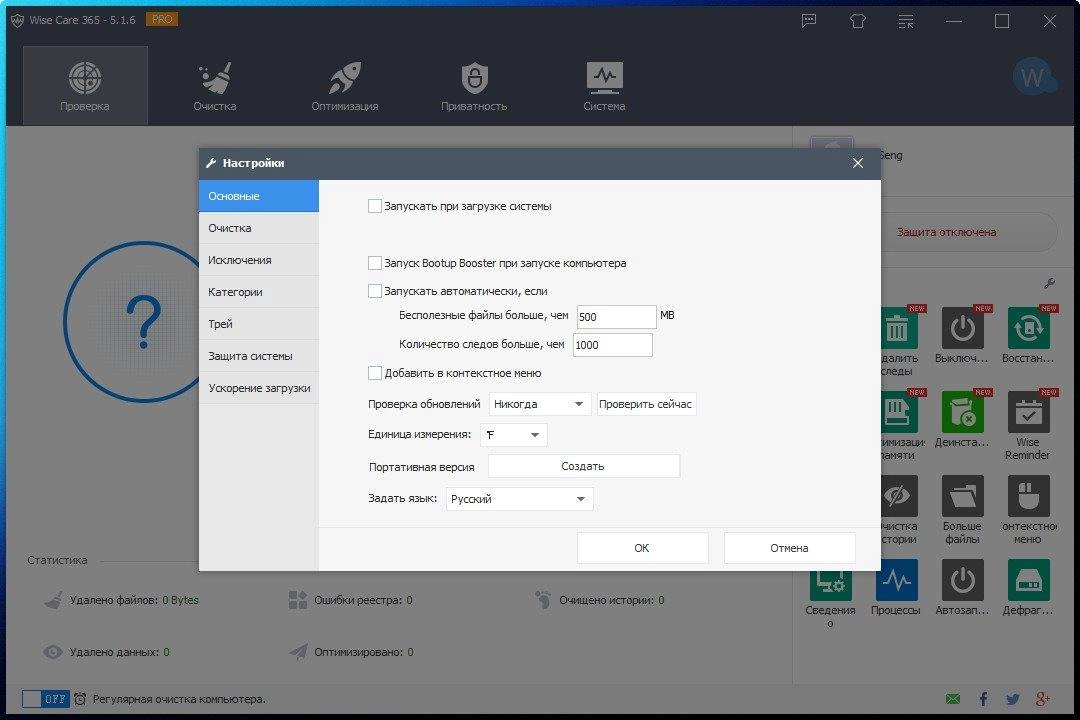Launch the Автозап... power tool

962,588
